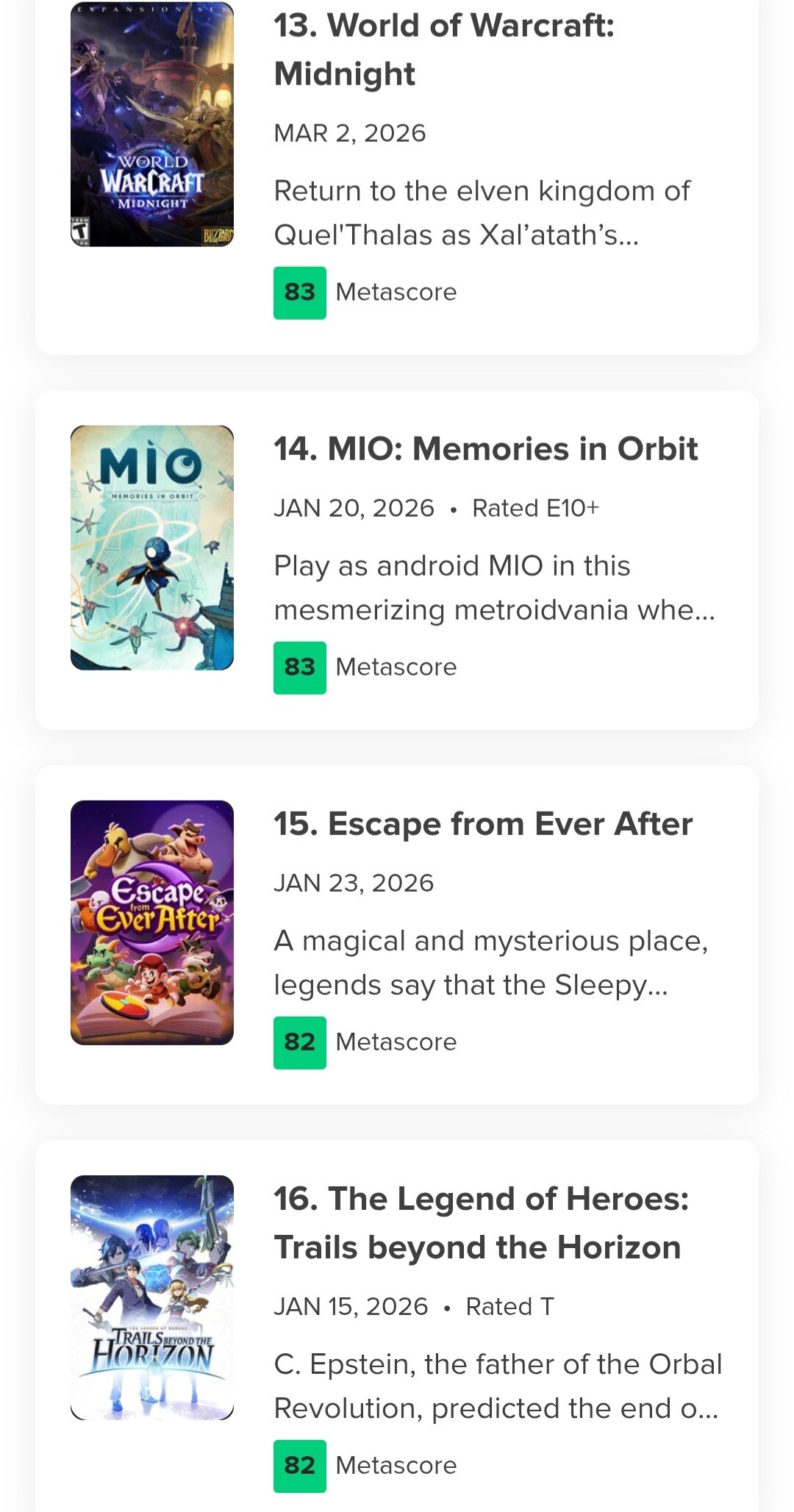This screenshot has height=1512, width=794.
Task: Click the 'Rated T' label
Action: (509, 1306)
